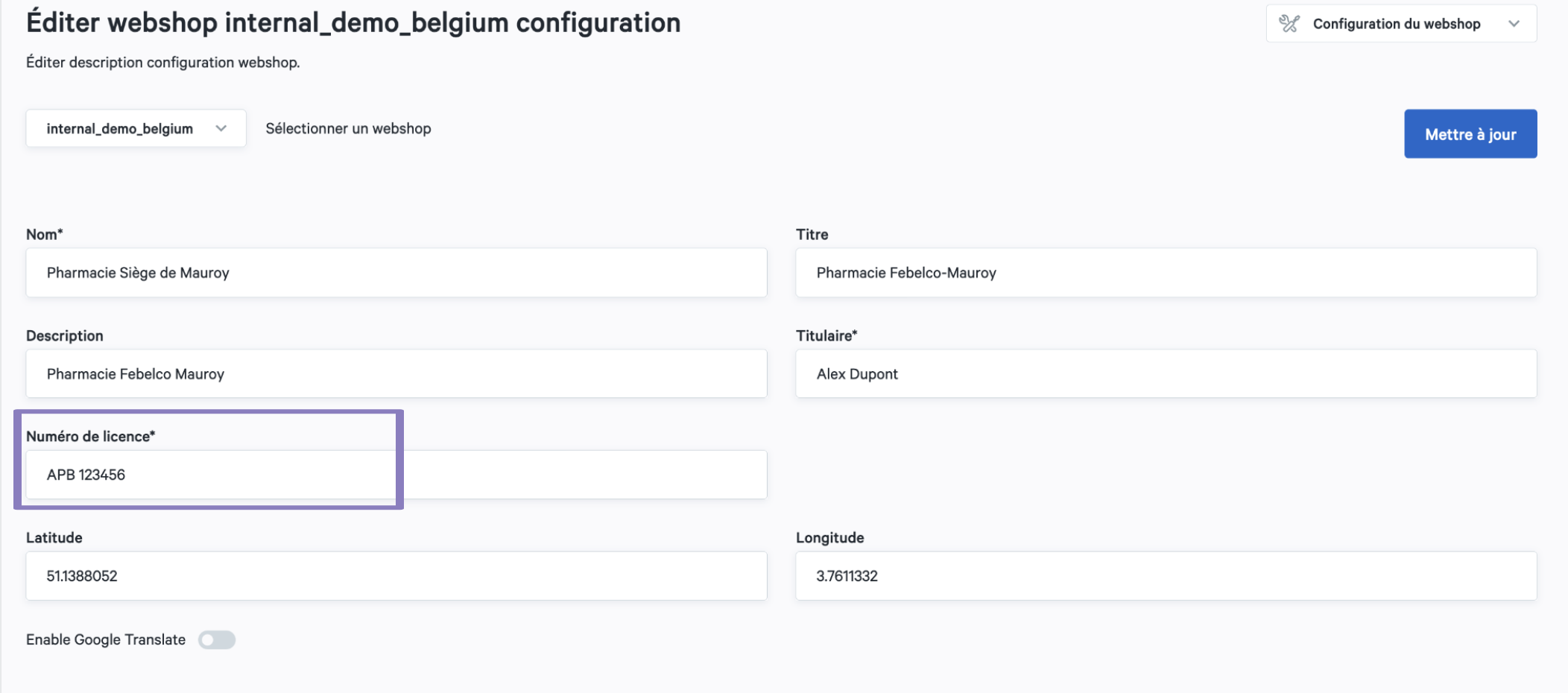The height and width of the screenshot is (693, 1568).
Task: Click the chevron beside internal_demo_belgium
Action: pos(221,129)
